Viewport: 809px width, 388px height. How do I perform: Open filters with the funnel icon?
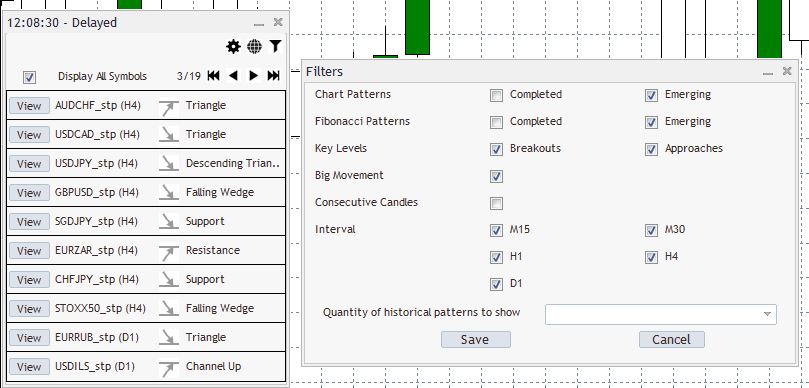click(276, 46)
